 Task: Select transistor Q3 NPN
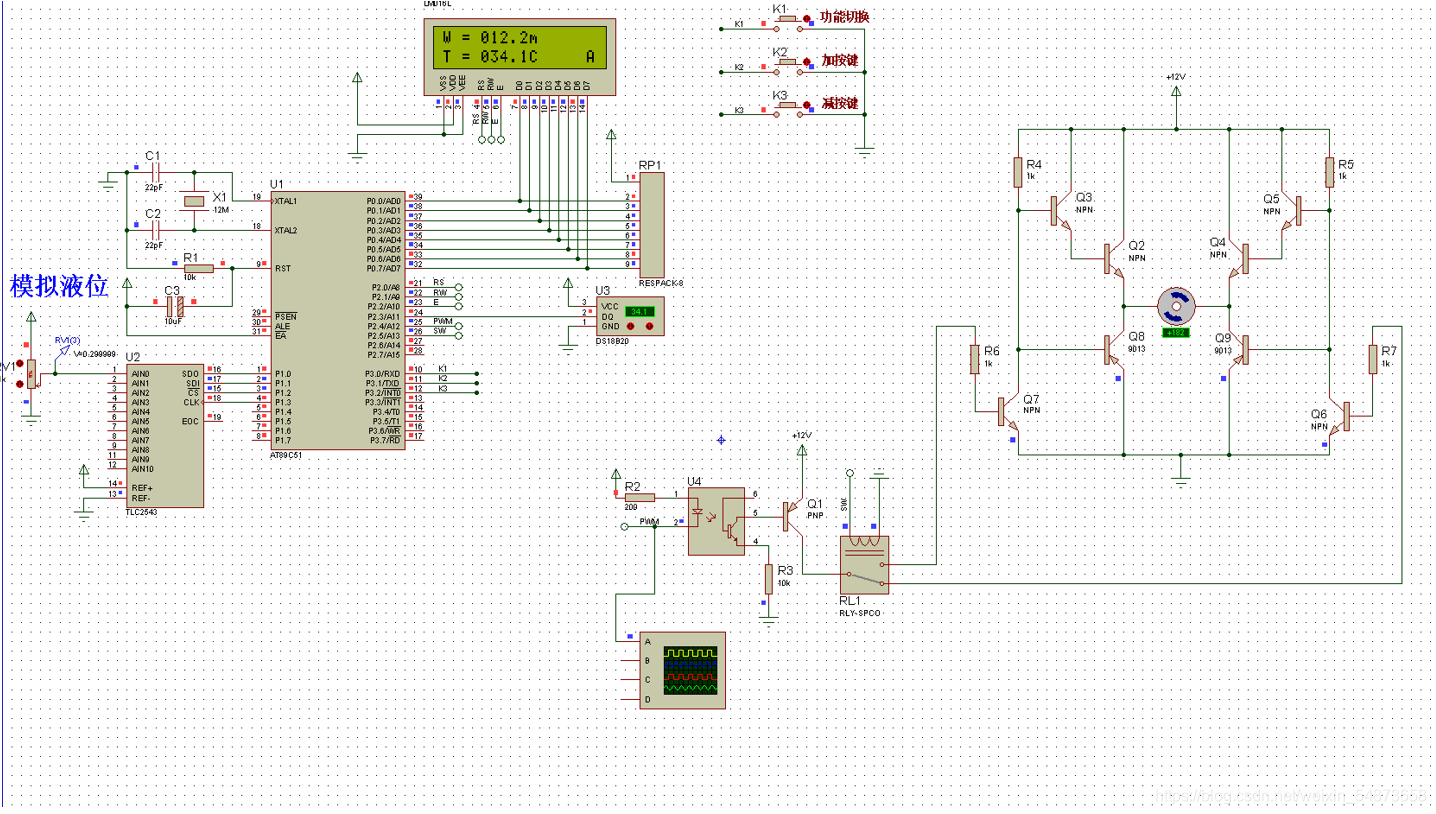1061,210
